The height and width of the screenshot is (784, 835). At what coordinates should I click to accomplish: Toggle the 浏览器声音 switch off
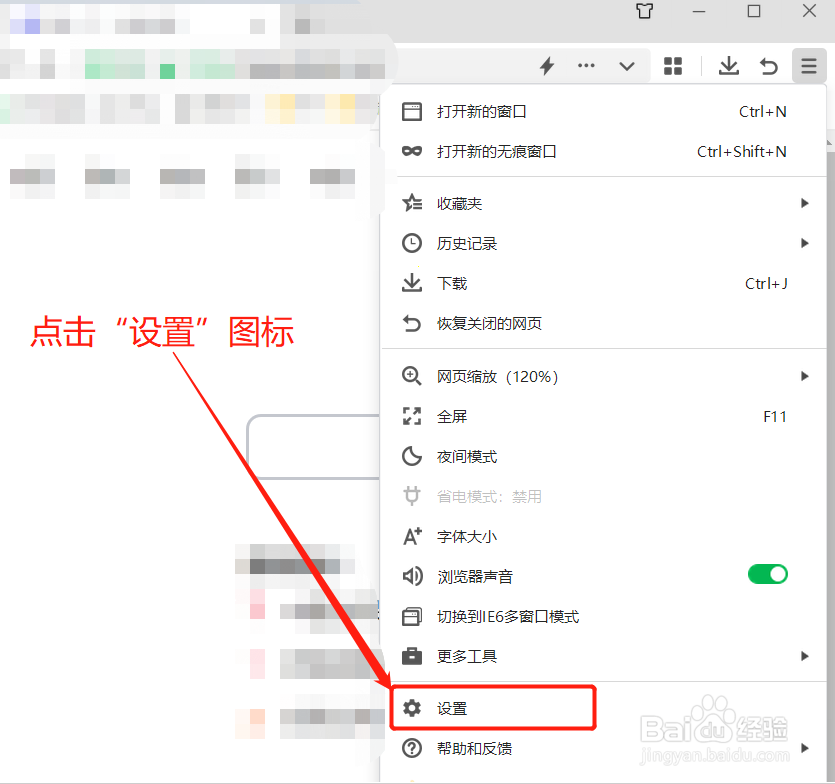[x=767, y=574]
